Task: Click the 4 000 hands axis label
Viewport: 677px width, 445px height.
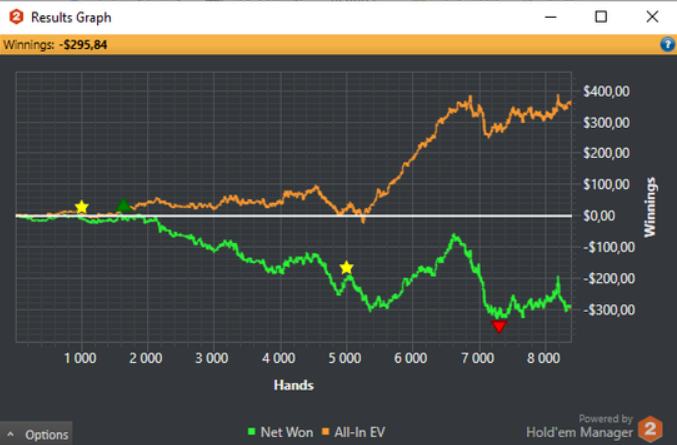Action: point(278,358)
